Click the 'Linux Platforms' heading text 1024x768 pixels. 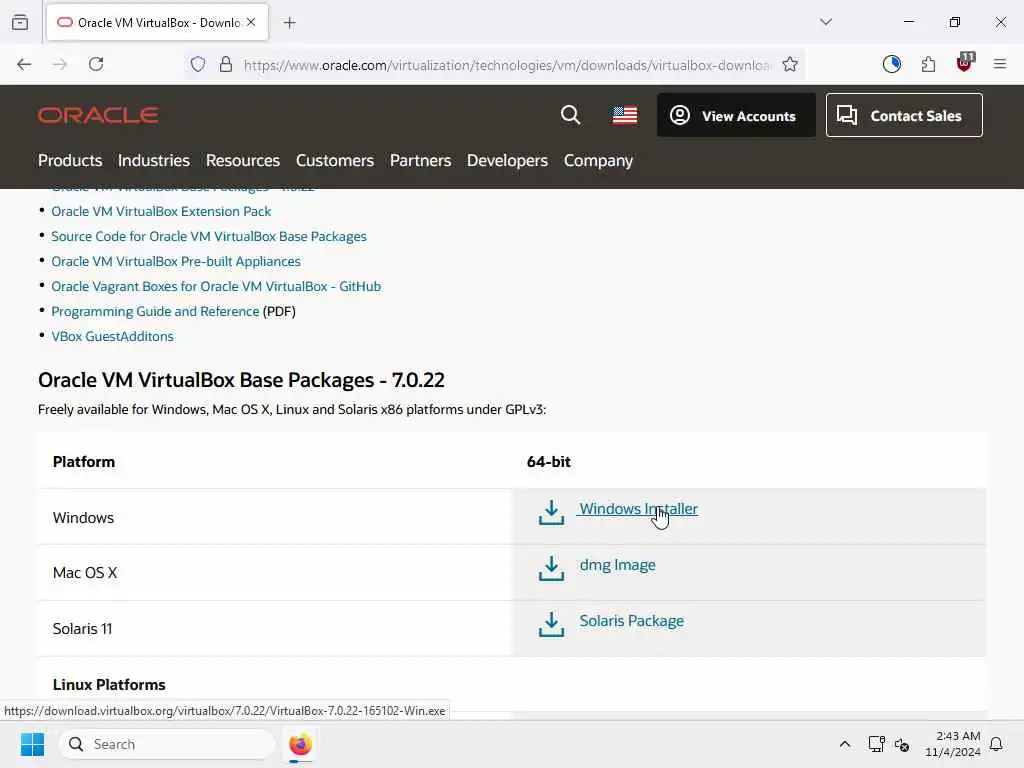109,685
